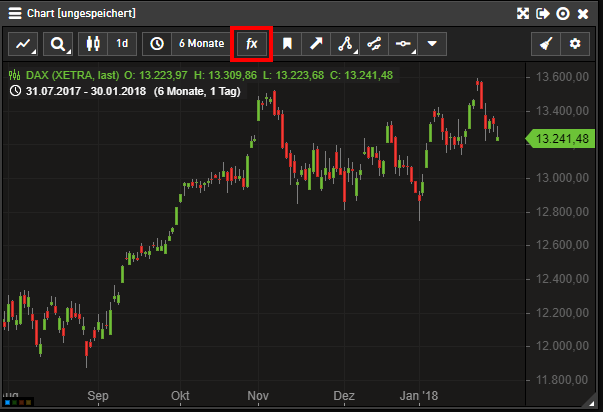603x412 pixels.
Task: Select the pitchfork drawing tool
Action: [345, 44]
